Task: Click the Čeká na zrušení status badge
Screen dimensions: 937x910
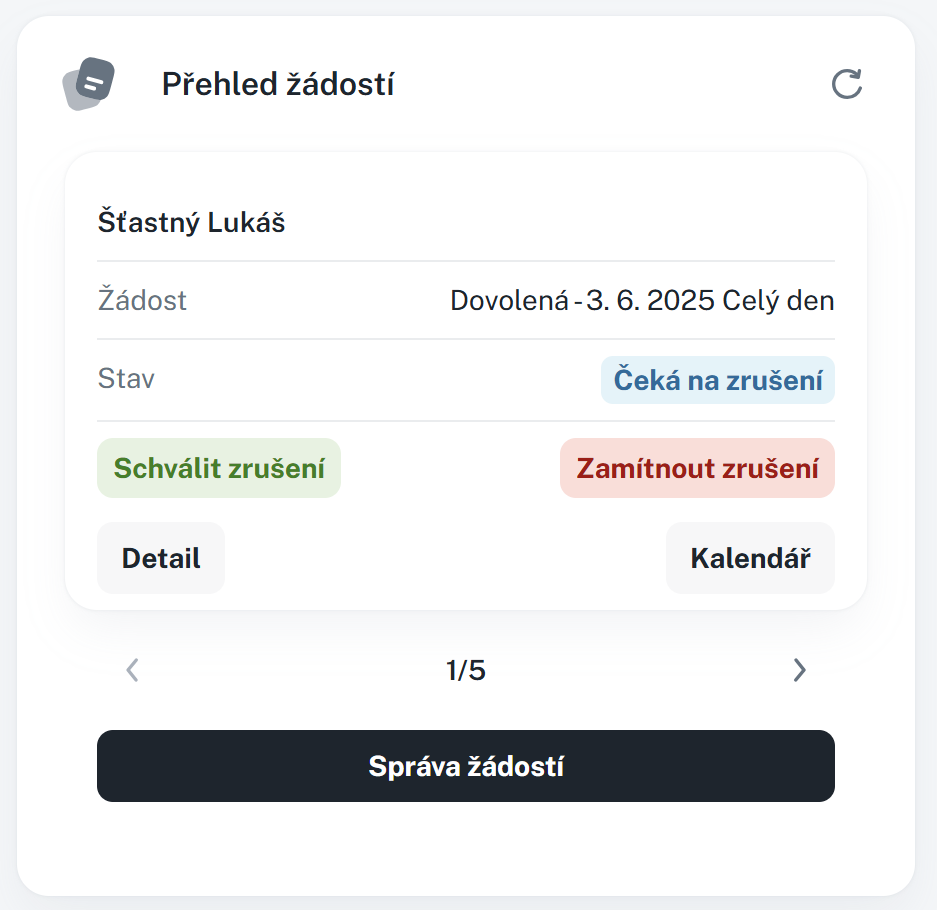Action: point(717,380)
